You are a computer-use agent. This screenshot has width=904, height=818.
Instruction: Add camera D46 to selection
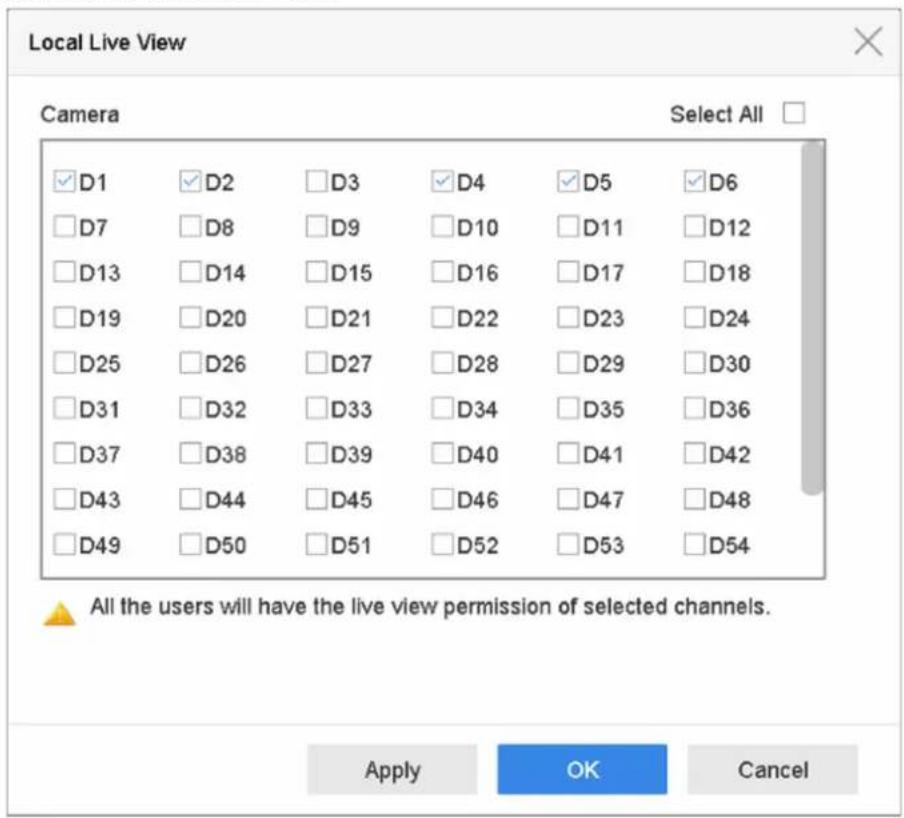442,499
